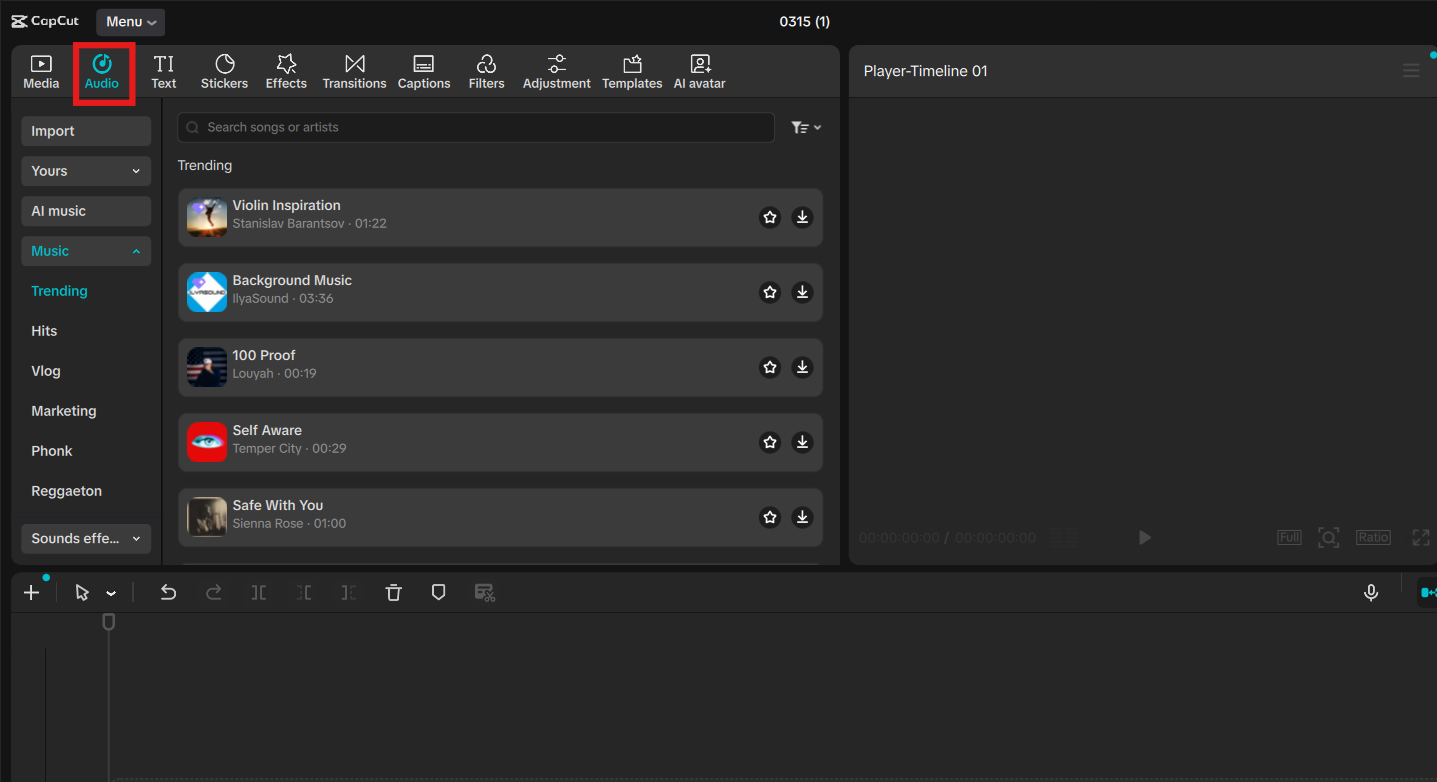The image size is (1437, 782).
Task: Click the Safe With You thumbnail
Action: 207,517
